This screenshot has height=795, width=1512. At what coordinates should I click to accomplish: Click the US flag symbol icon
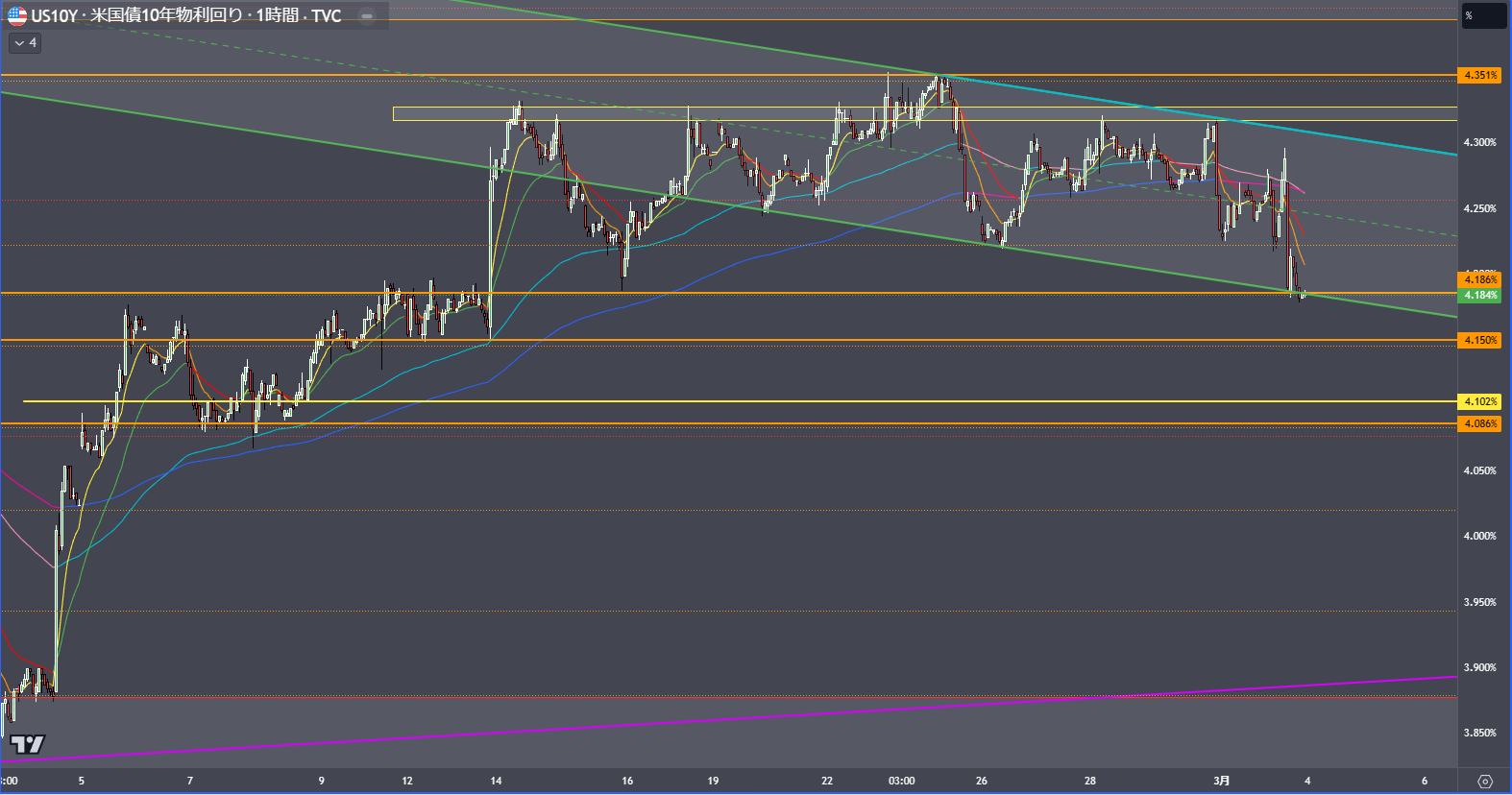click(x=17, y=15)
